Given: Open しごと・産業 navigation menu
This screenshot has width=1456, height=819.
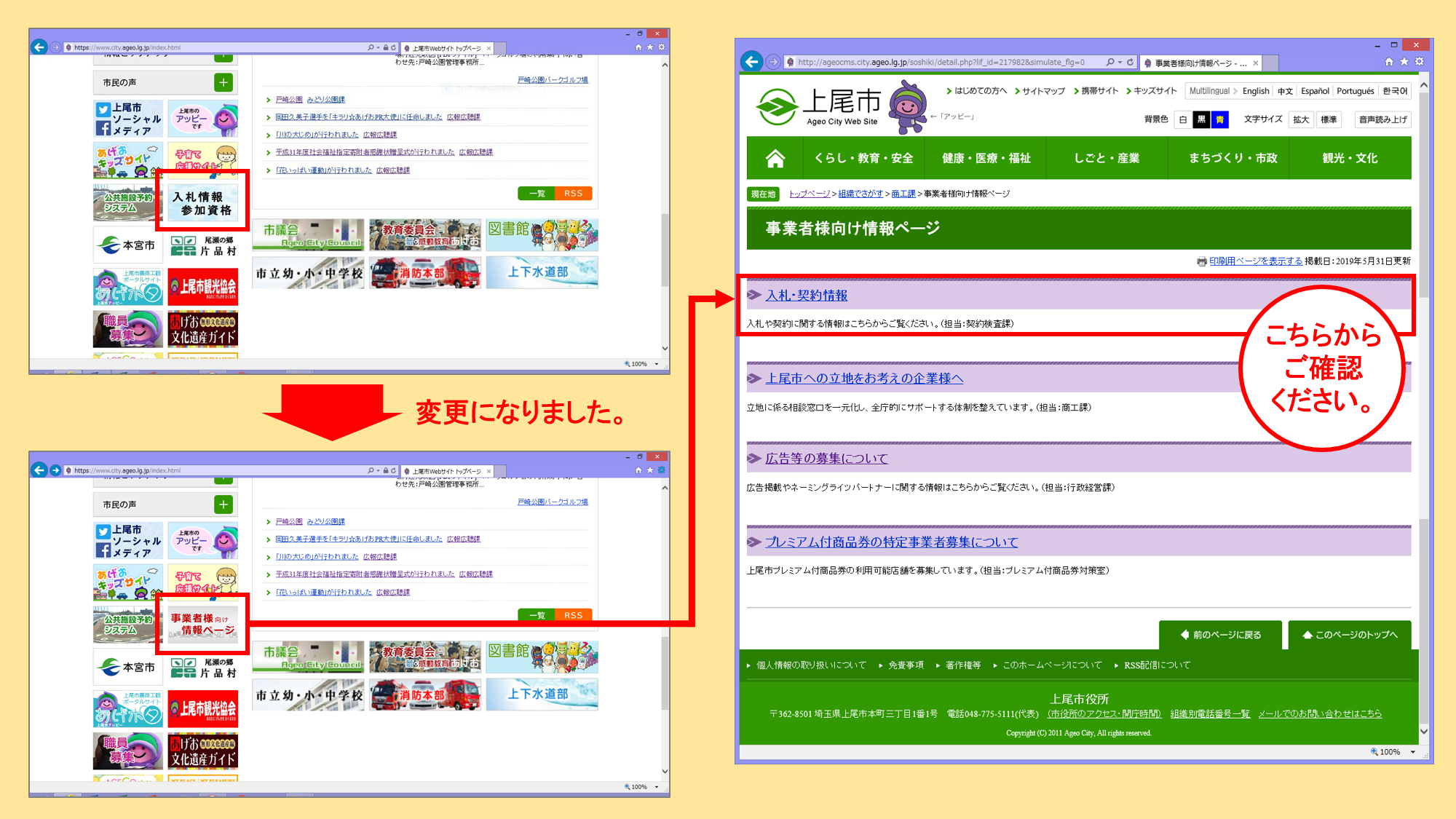Looking at the screenshot, I should pyautogui.click(x=1107, y=158).
